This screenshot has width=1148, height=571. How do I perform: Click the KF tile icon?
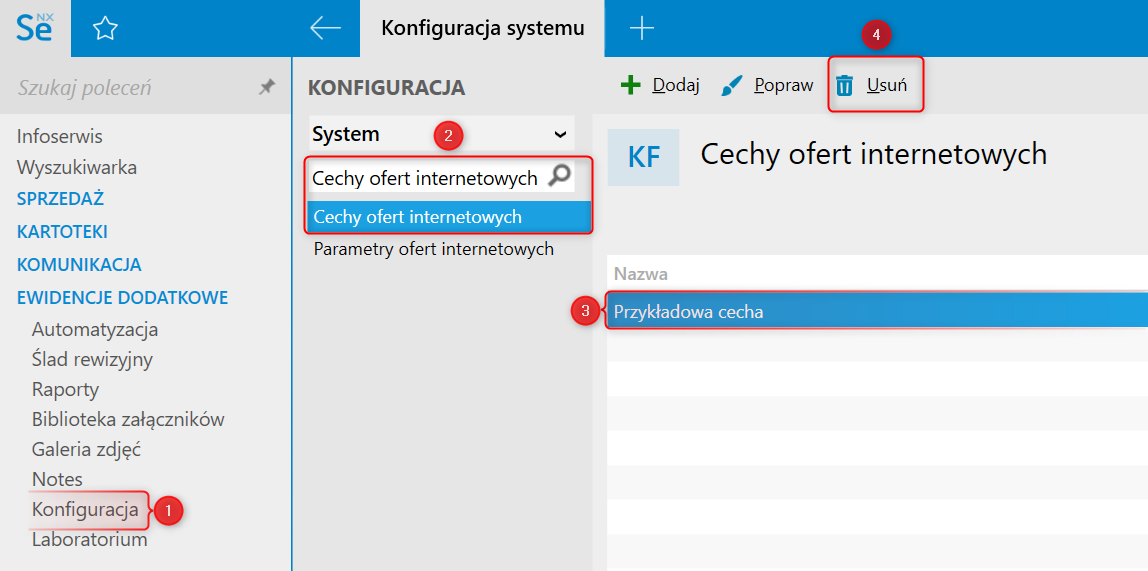(643, 157)
